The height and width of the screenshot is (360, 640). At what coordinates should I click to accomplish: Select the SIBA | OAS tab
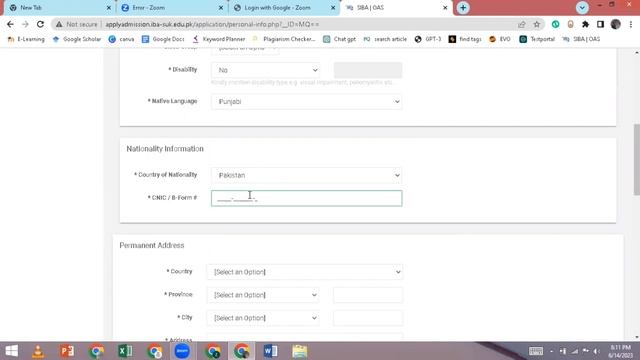(396, 8)
